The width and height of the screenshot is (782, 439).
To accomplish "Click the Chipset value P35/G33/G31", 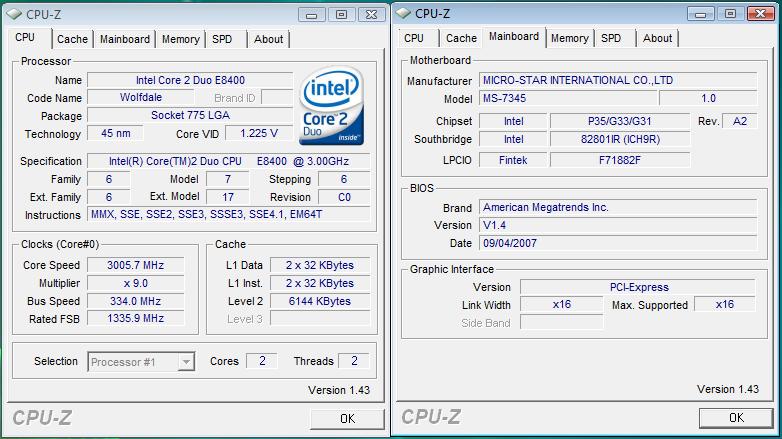I will point(620,121).
